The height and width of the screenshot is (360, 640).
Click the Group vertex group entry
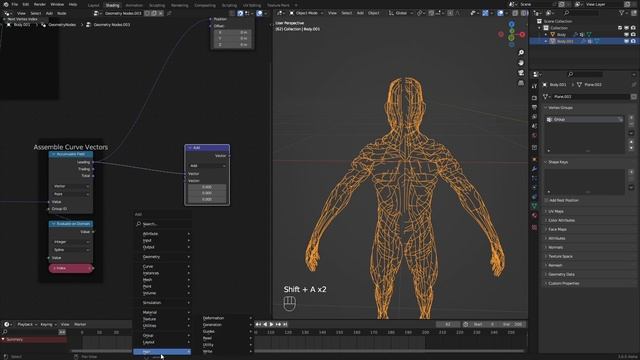pos(584,120)
